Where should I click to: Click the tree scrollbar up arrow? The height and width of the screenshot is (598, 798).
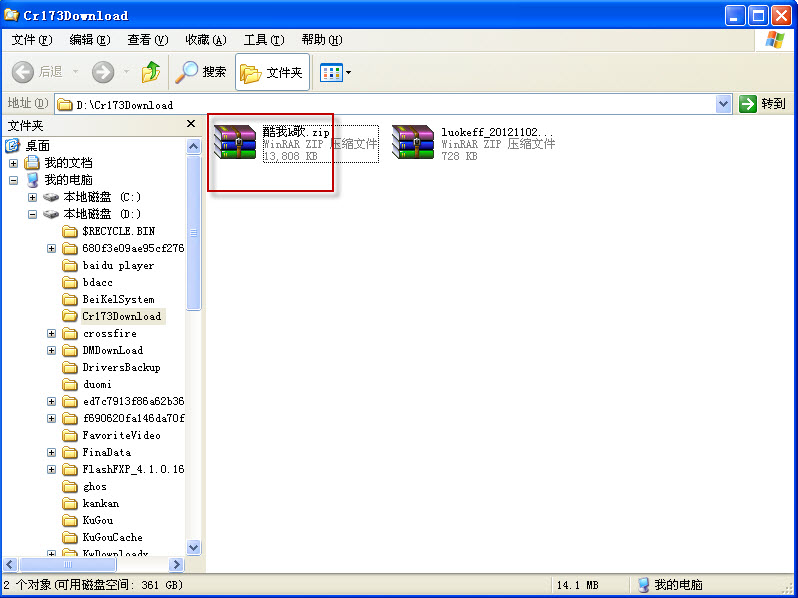(x=193, y=147)
